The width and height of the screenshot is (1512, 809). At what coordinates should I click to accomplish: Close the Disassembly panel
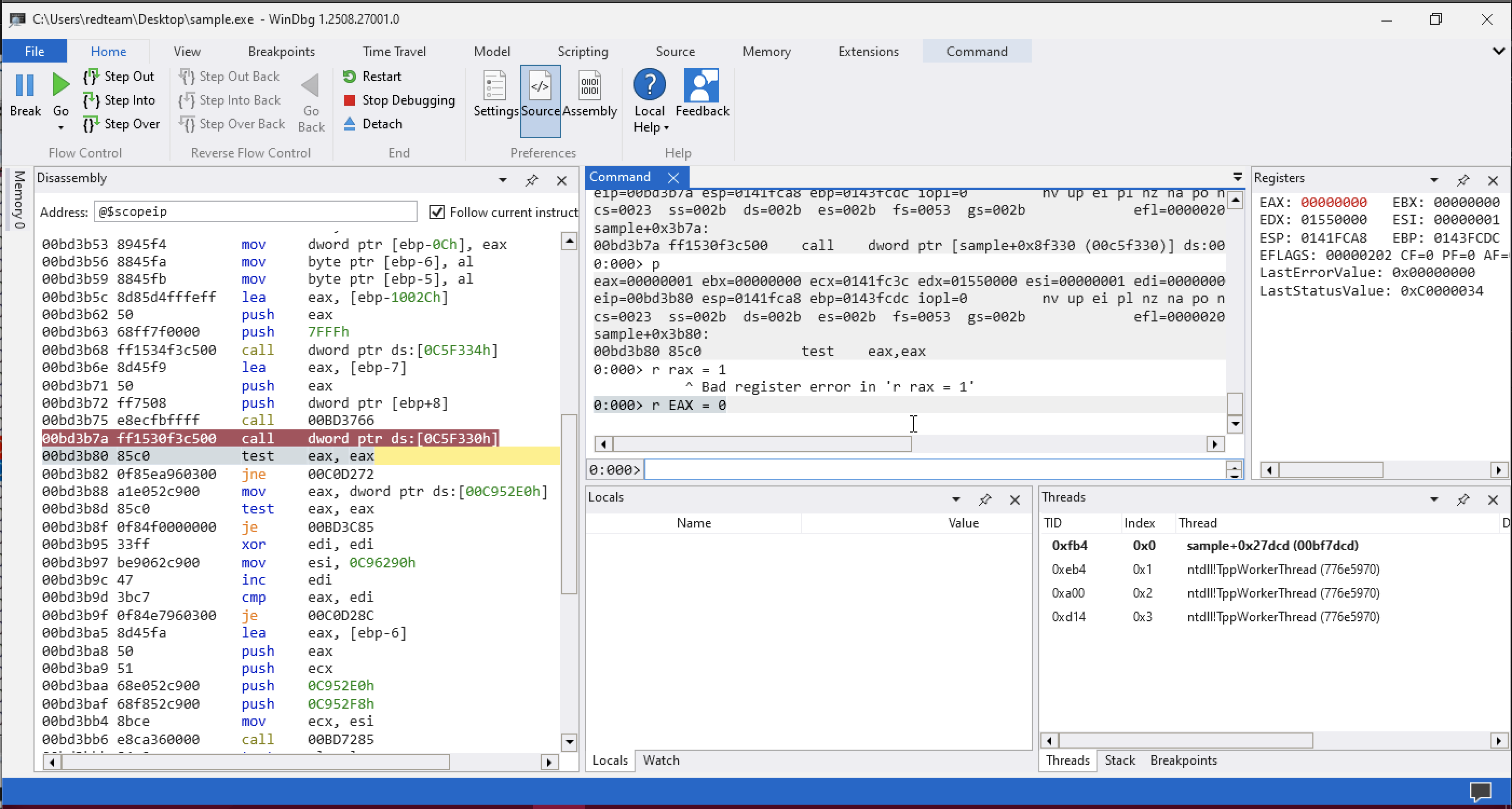tap(562, 180)
